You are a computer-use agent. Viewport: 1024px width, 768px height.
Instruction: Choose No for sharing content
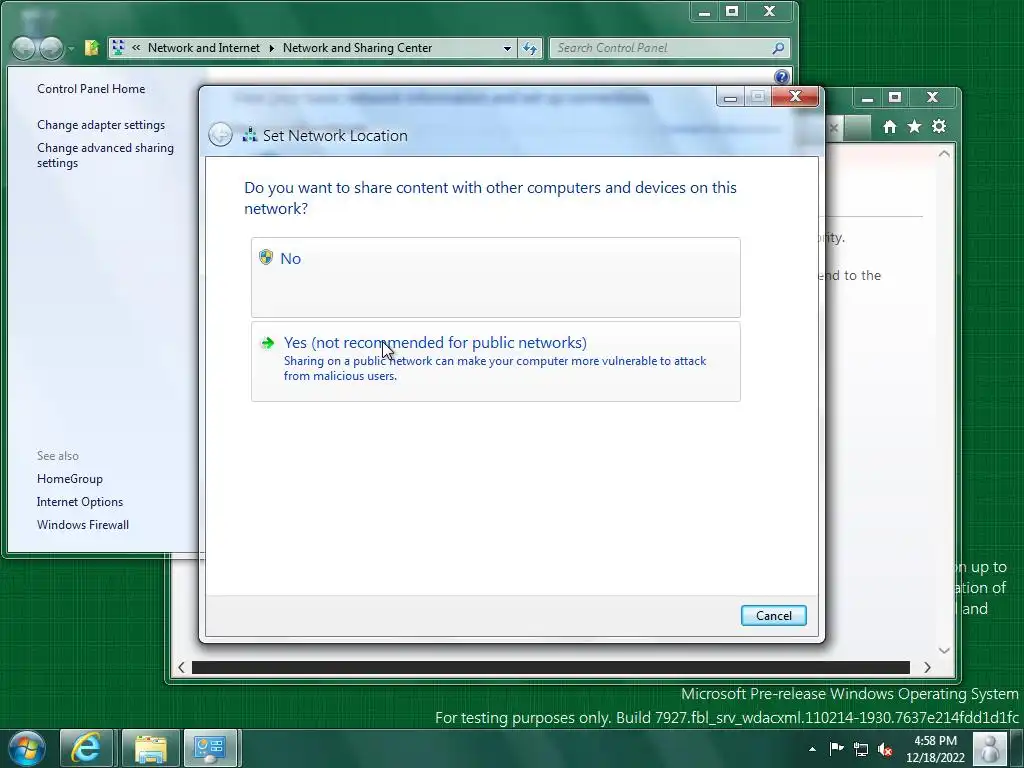tap(496, 278)
